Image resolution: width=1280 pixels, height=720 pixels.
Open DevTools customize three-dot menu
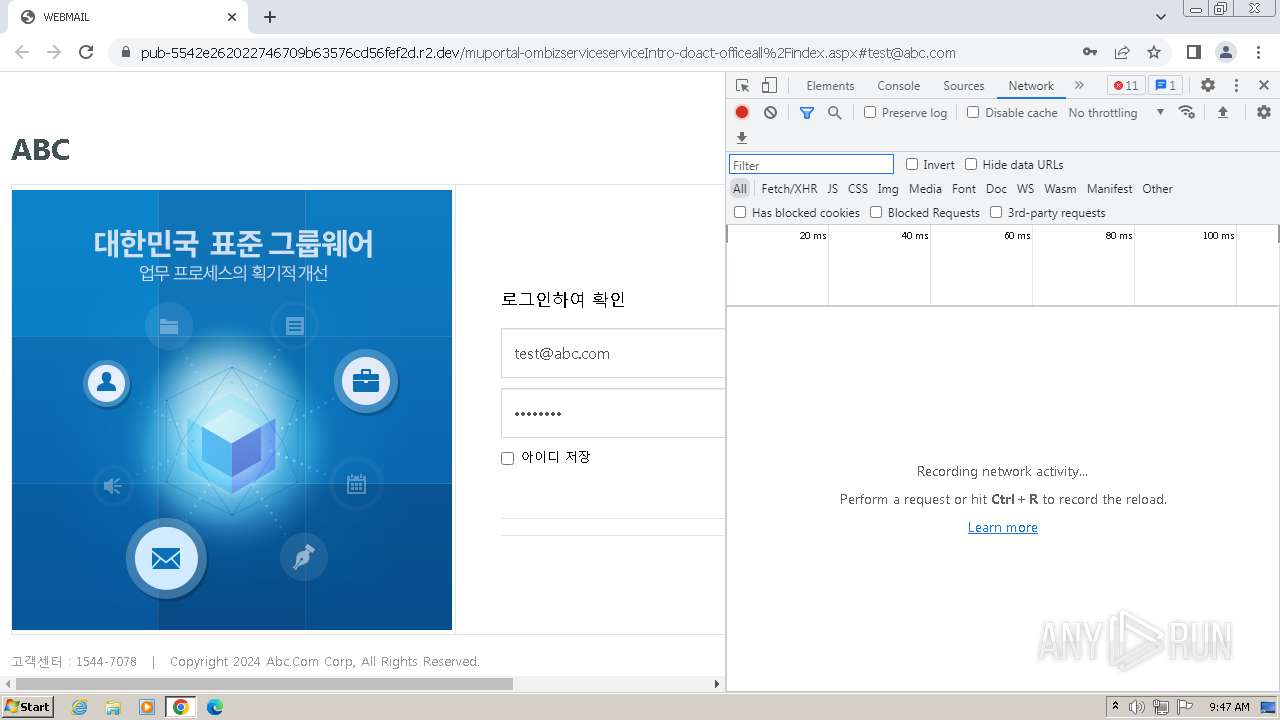pyautogui.click(x=1236, y=85)
